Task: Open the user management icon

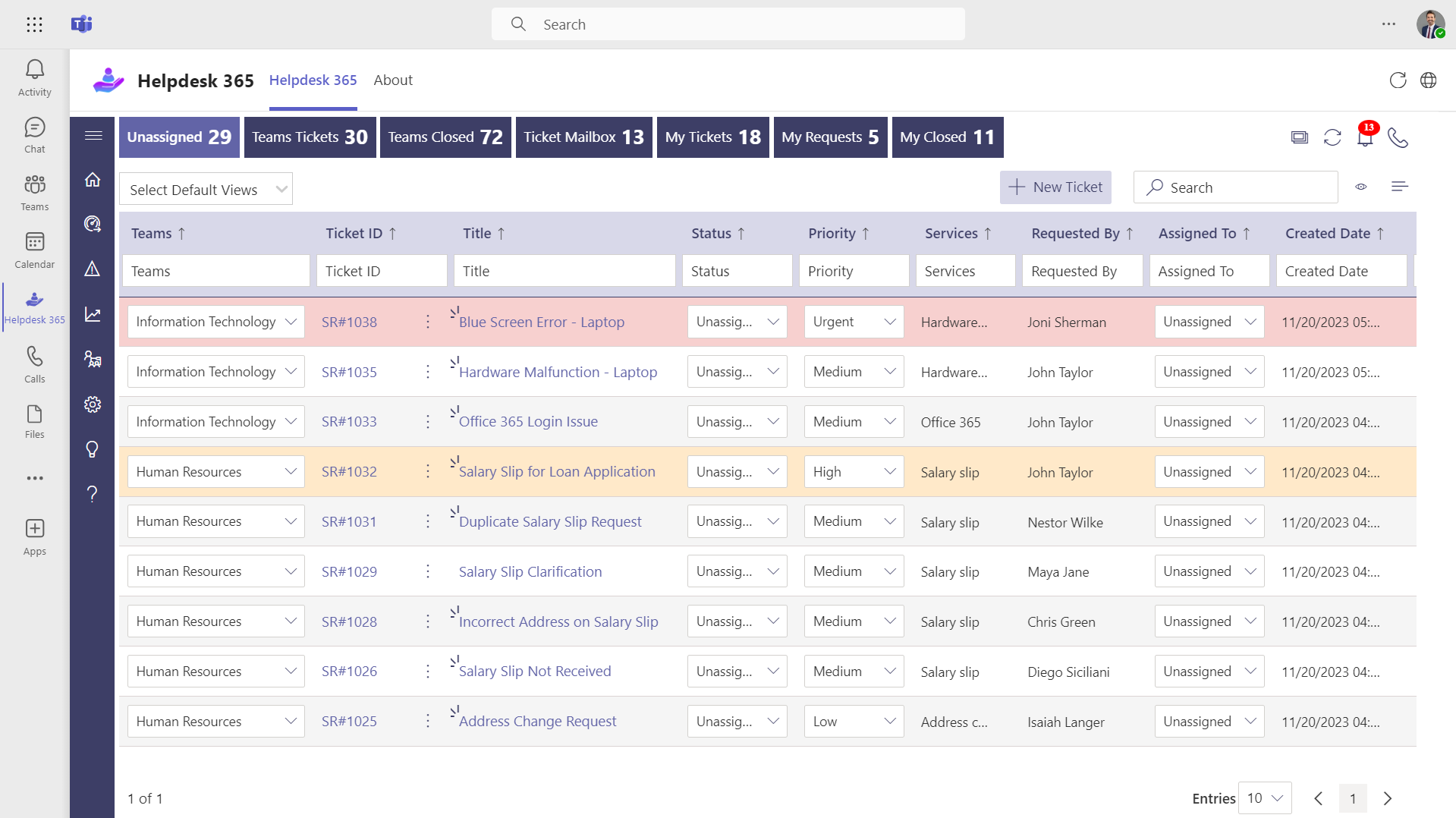Action: [93, 359]
